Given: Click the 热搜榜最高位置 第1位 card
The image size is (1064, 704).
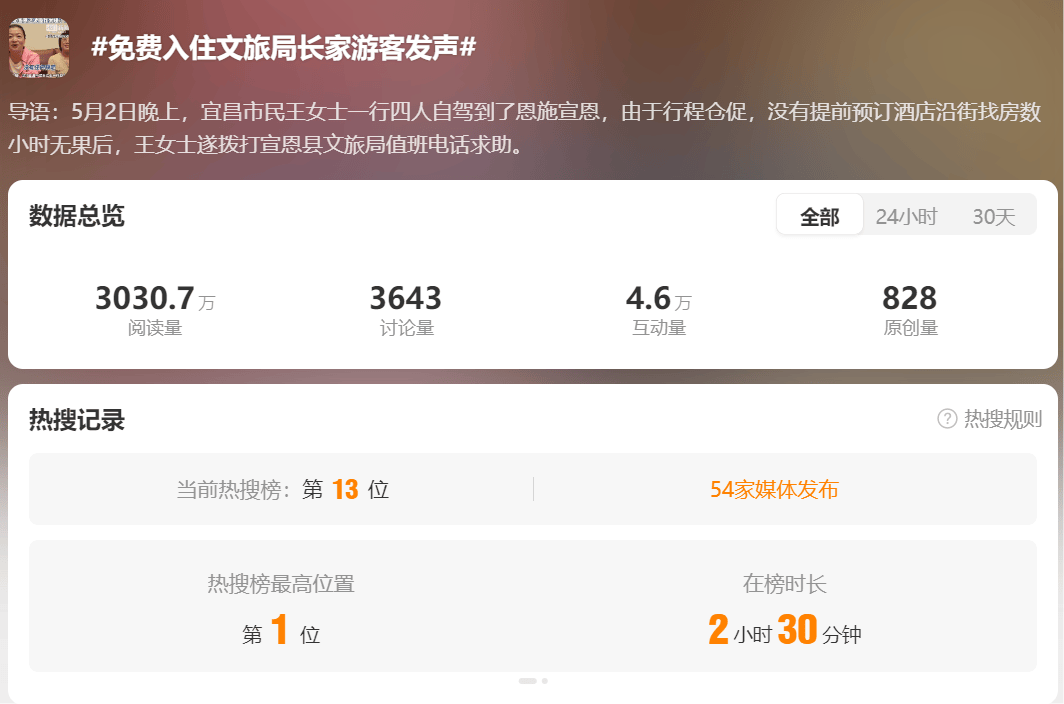Looking at the screenshot, I should click(x=281, y=608).
